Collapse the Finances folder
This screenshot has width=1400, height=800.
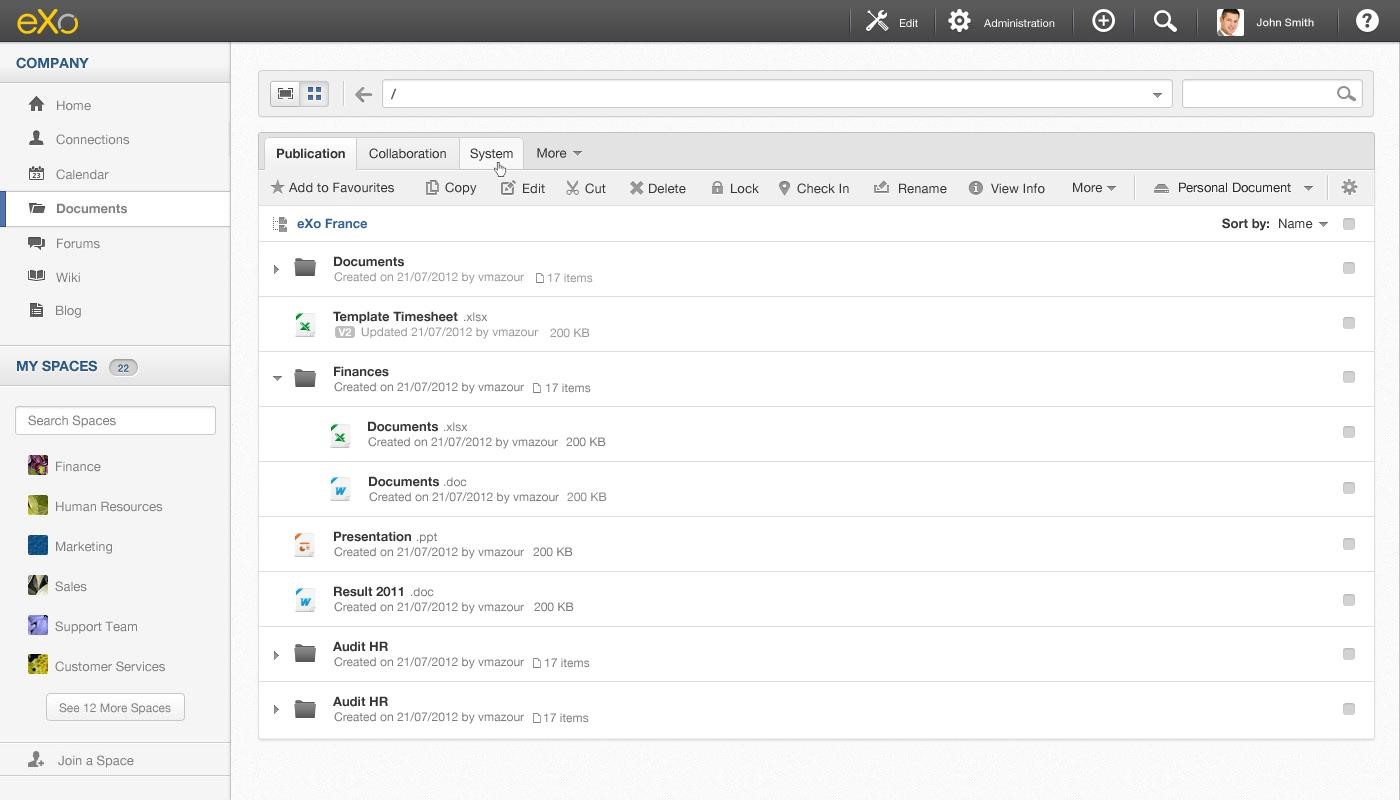[277, 378]
